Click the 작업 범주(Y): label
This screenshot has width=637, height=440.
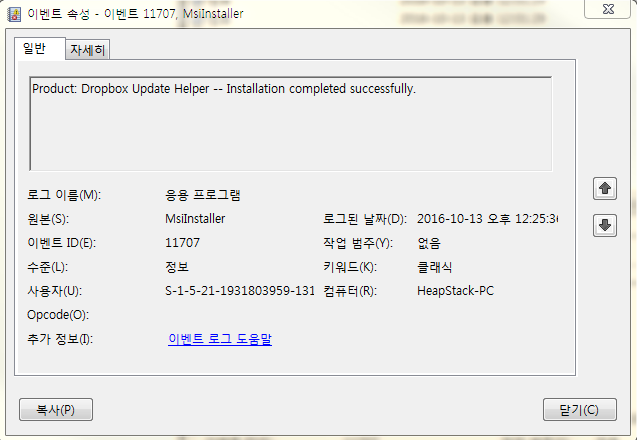coord(358,243)
